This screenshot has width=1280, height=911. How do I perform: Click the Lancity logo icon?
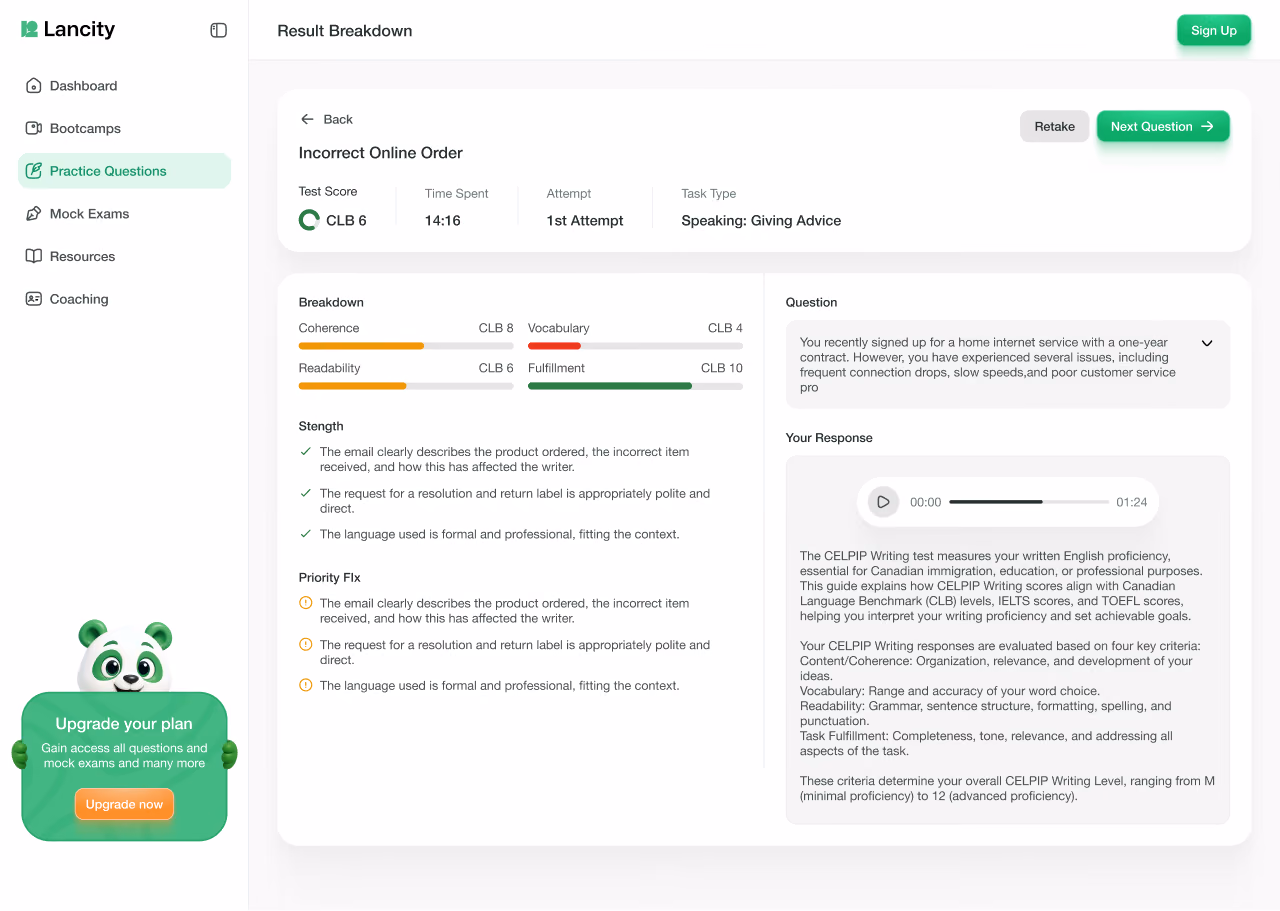click(29, 29)
